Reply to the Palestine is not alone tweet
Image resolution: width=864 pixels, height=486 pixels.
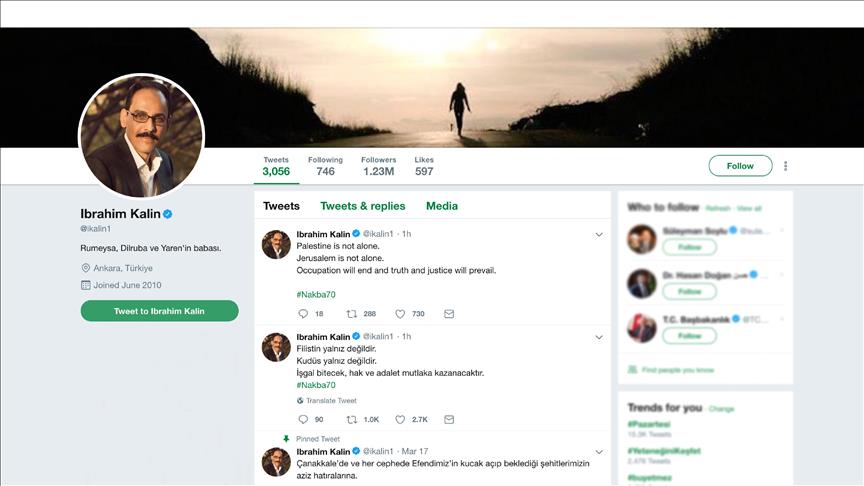click(x=303, y=314)
